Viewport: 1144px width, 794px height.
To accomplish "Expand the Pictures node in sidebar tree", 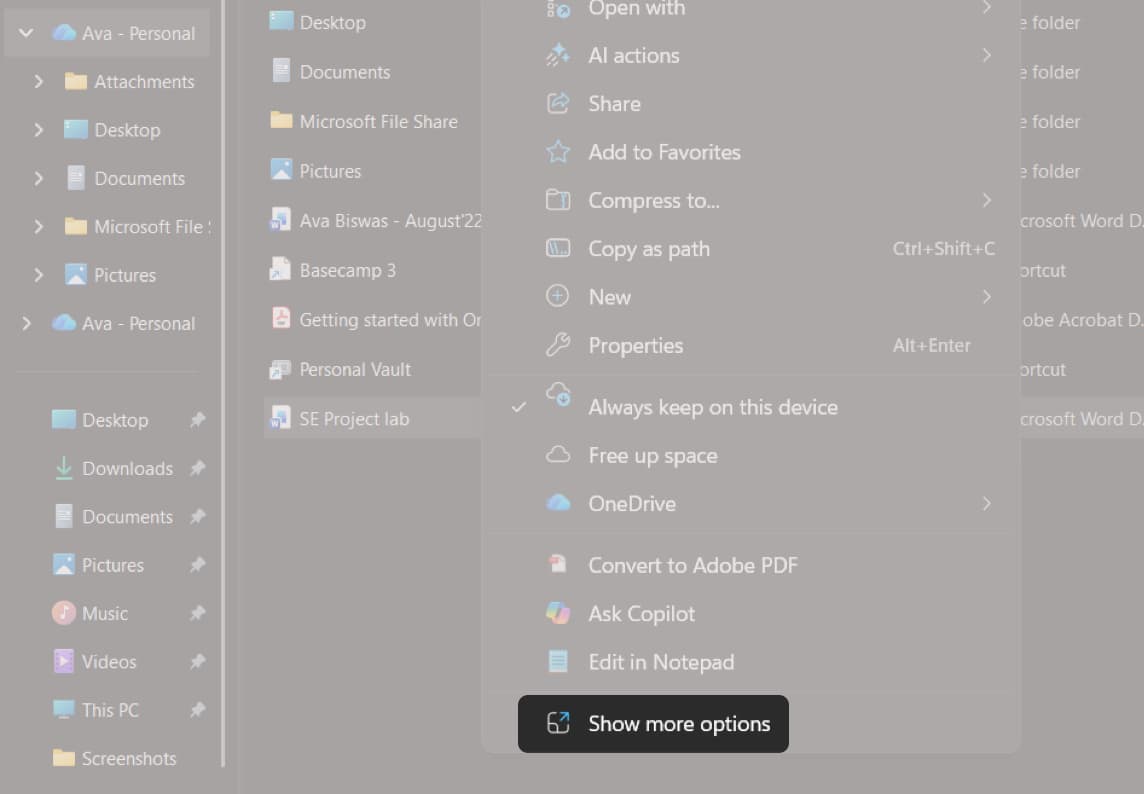I will [39, 275].
